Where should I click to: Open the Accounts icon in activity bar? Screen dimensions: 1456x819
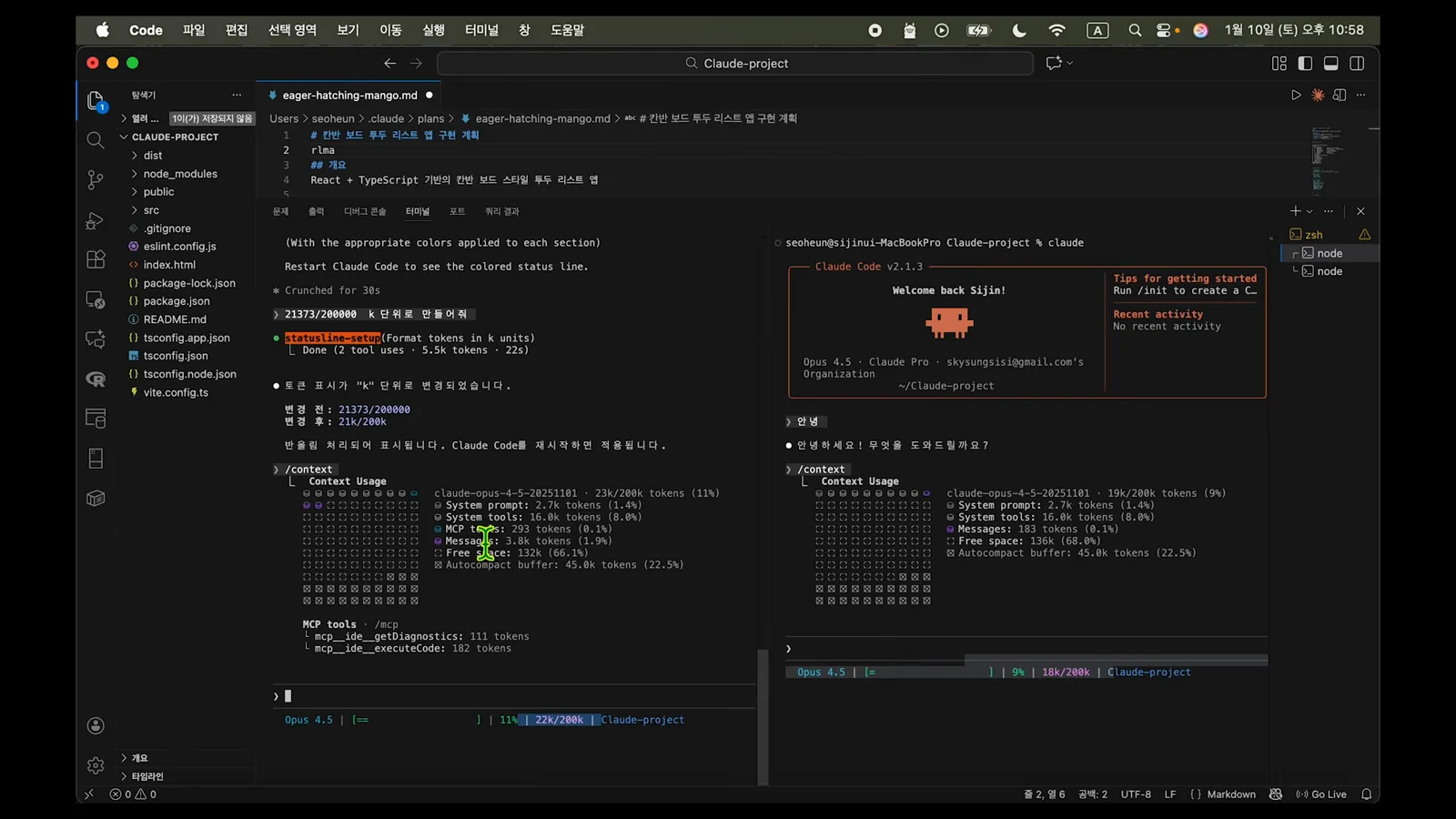[96, 725]
